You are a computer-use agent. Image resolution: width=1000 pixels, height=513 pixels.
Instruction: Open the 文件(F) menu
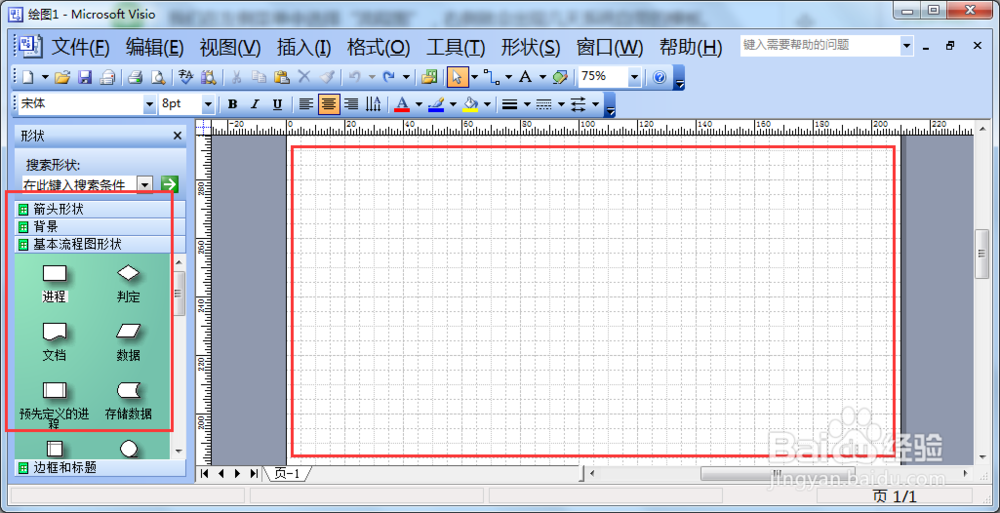click(x=80, y=47)
